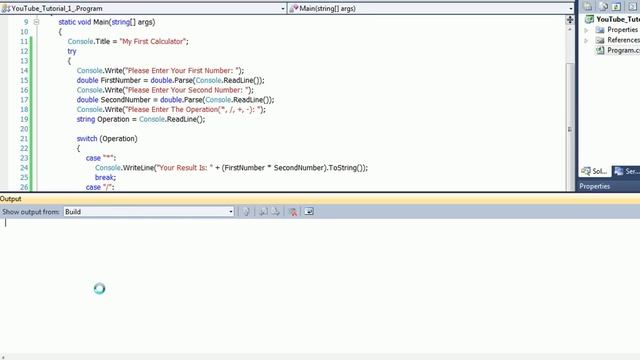Click Go to Previous Message output icon

[x=263, y=211]
